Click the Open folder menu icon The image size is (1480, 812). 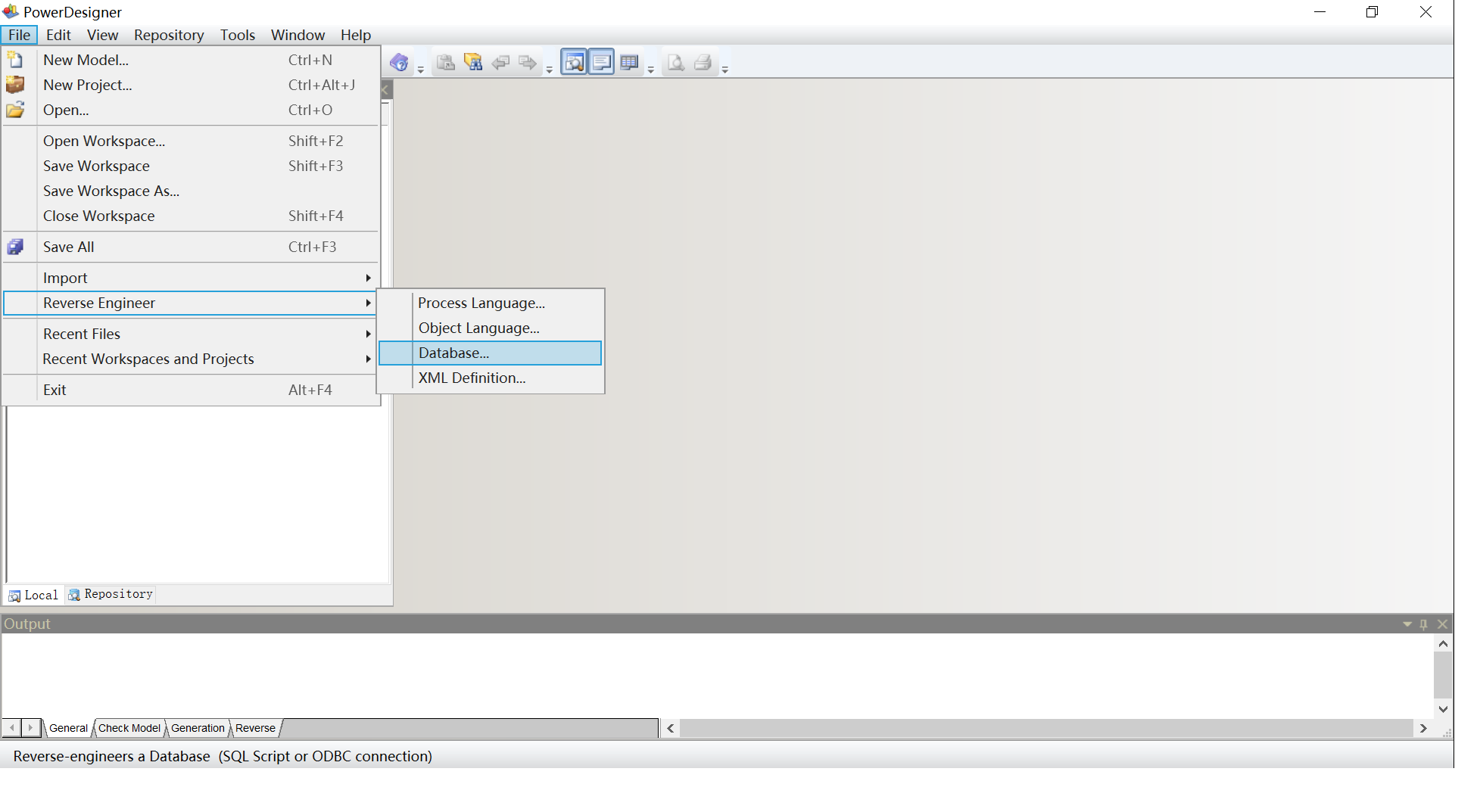tap(15, 110)
